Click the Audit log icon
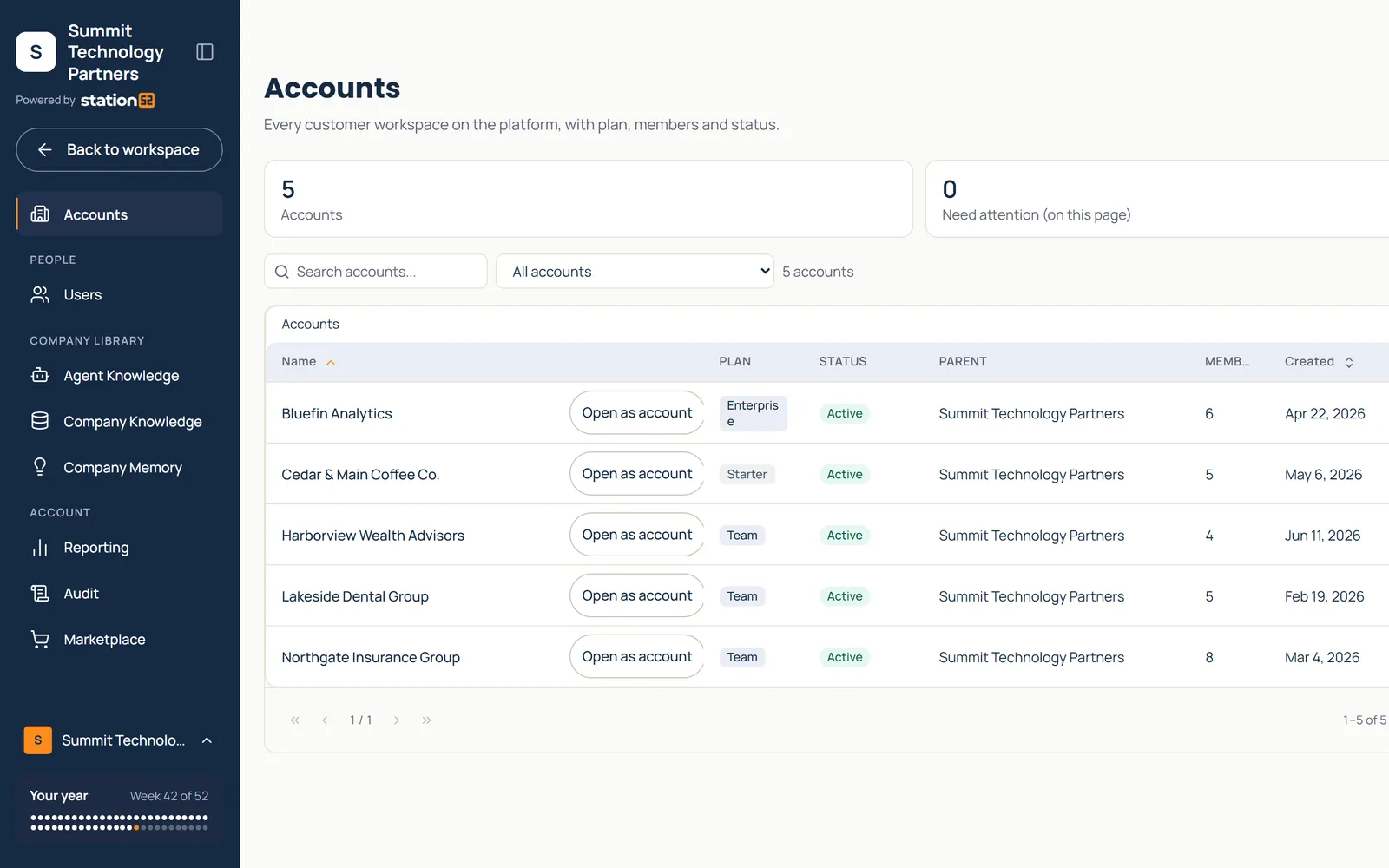This screenshot has width=1389, height=868. click(40, 594)
